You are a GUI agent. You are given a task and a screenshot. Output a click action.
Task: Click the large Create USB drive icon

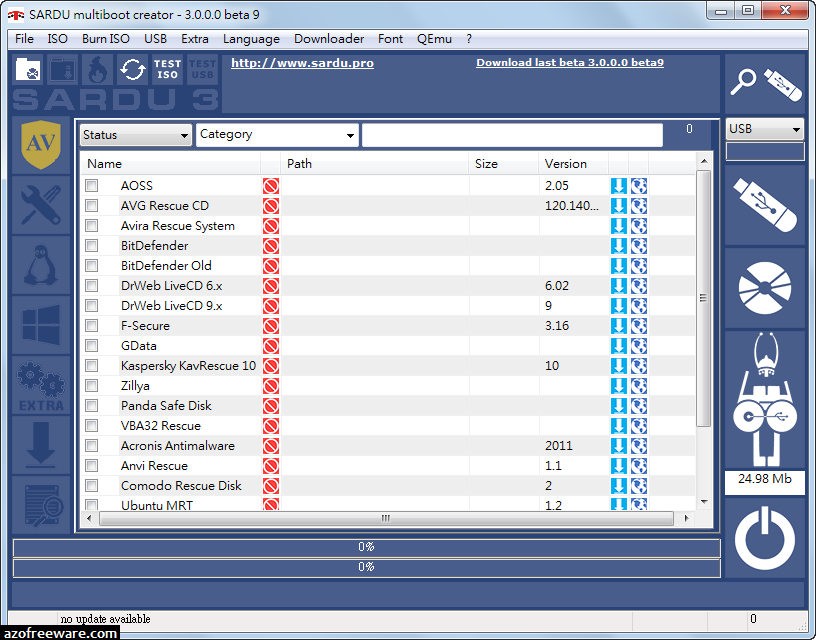pos(765,205)
